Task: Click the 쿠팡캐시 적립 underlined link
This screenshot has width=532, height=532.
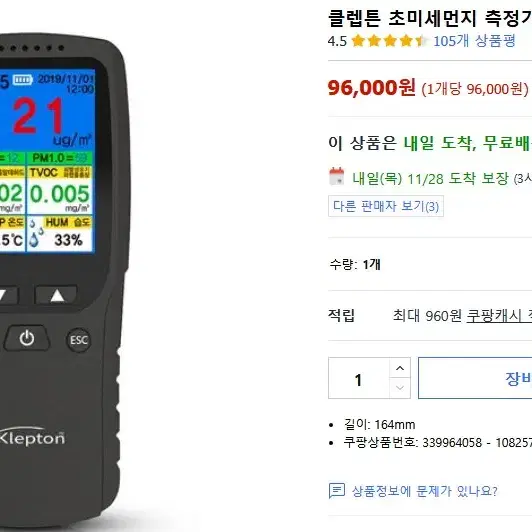Action: (x=499, y=316)
